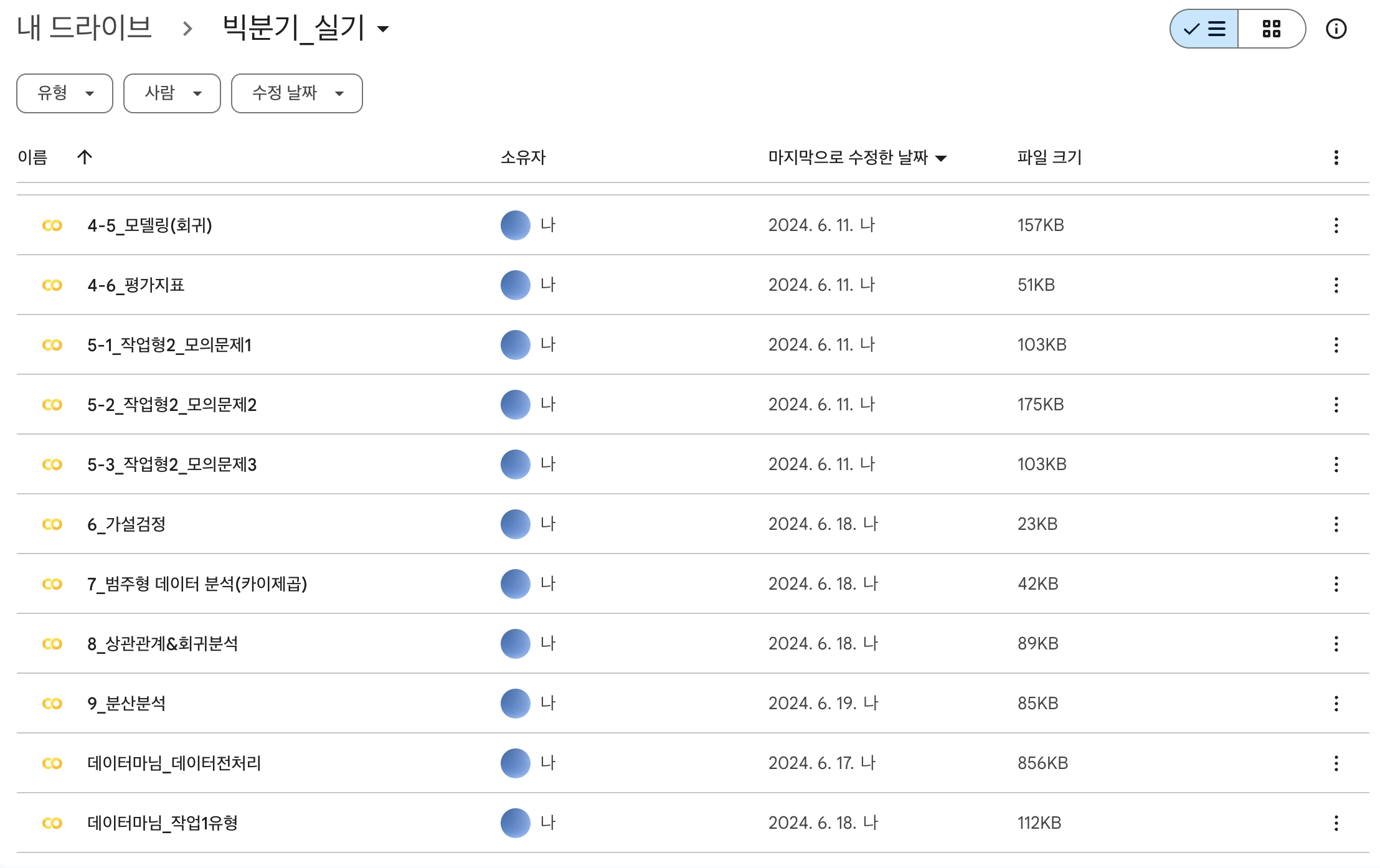The width and height of the screenshot is (1380, 868).
Task: Open the view details info icon
Action: point(1336,29)
